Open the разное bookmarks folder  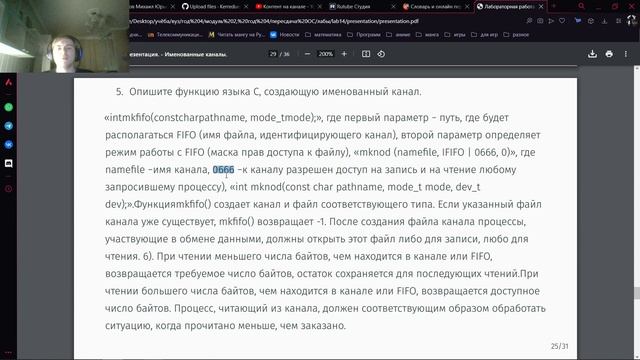[517, 35]
